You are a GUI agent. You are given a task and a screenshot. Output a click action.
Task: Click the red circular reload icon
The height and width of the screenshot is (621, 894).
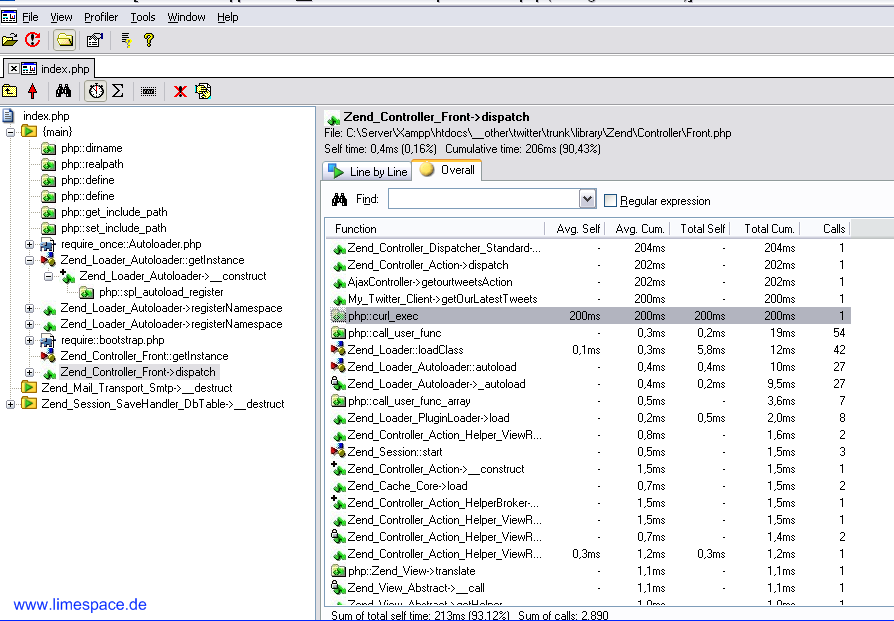pyautogui.click(x=33, y=40)
